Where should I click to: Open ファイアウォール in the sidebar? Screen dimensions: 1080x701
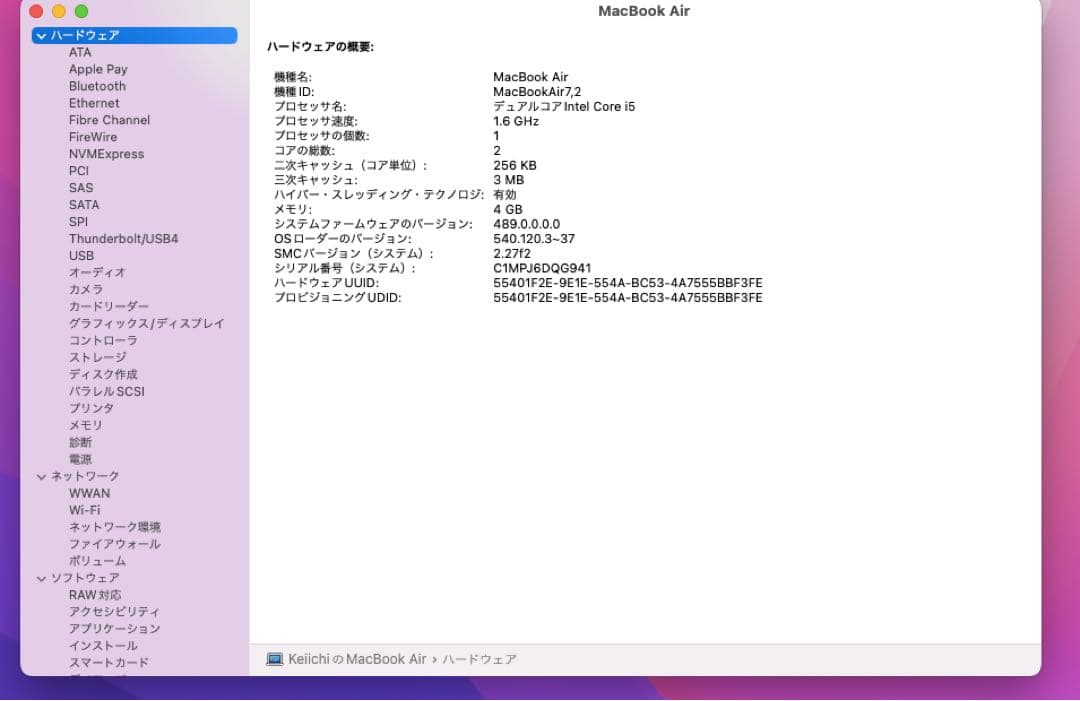[115, 544]
